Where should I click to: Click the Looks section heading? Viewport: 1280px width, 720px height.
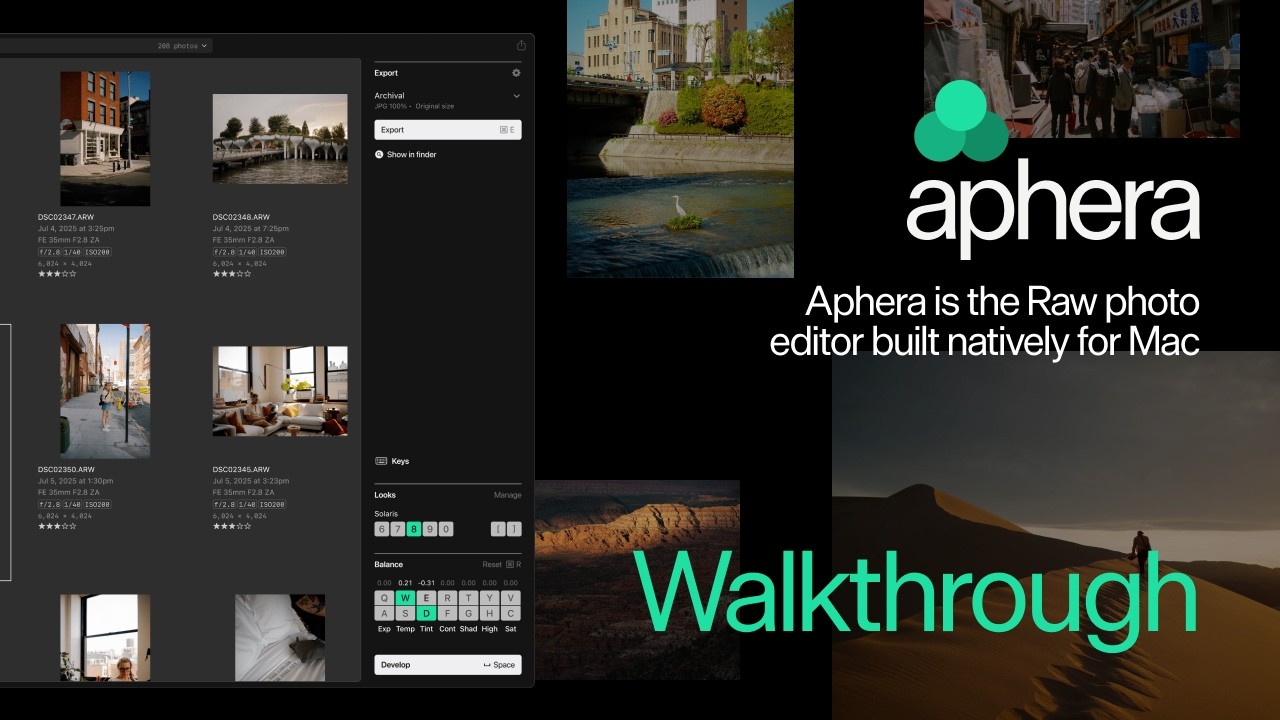click(x=385, y=495)
